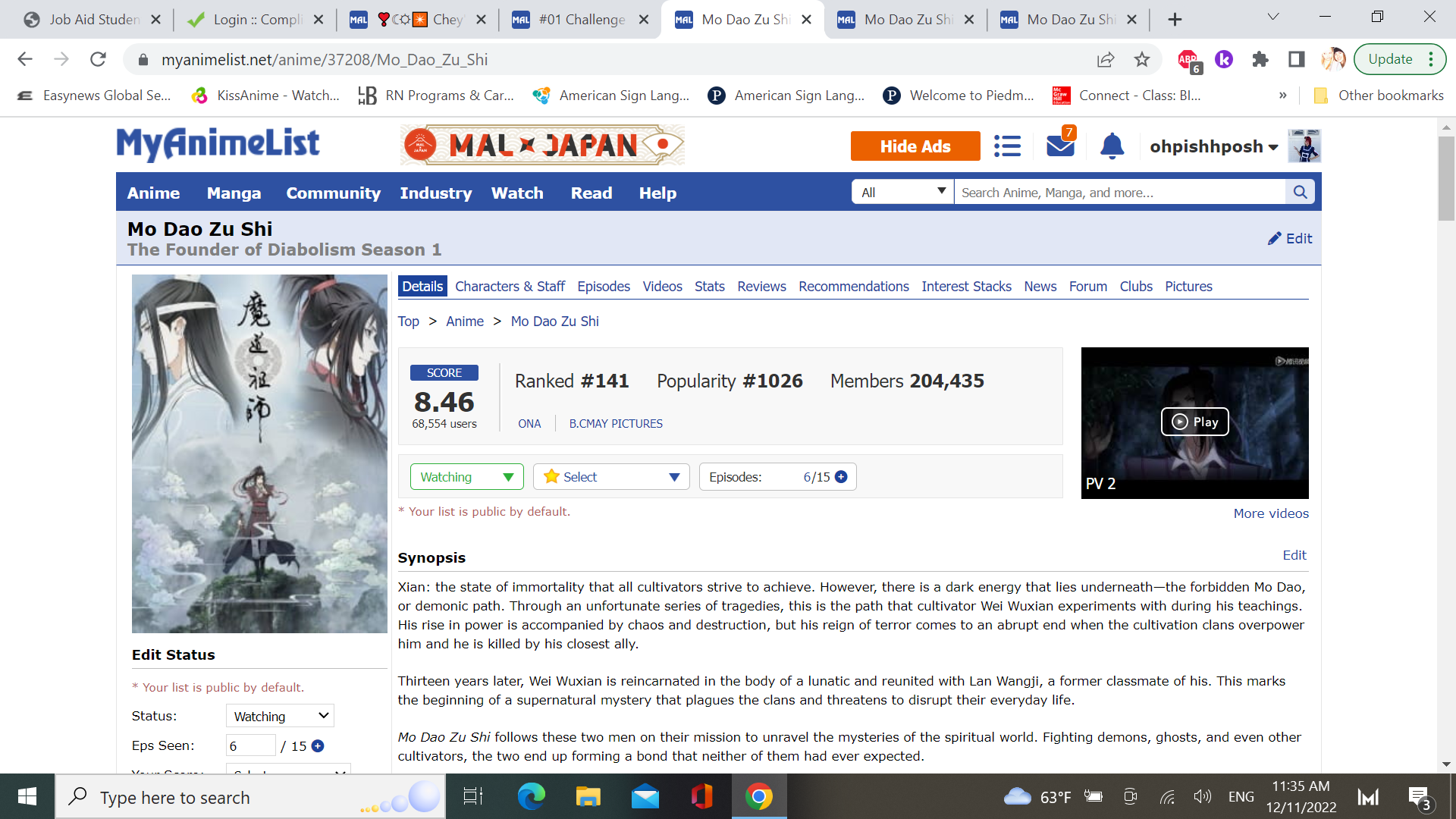Viewport: 1456px width, 819px height.
Task: Click the pencil Edit link in title bar
Action: 1290,238
